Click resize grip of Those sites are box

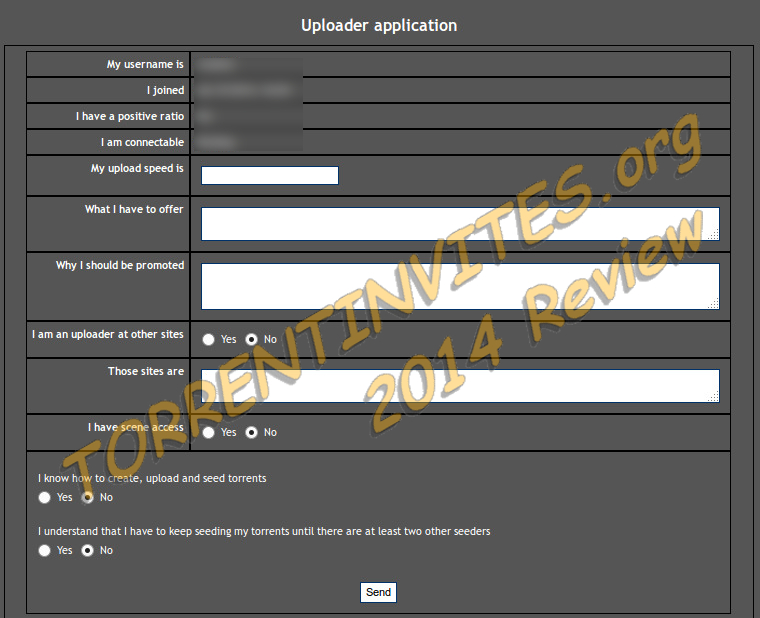coord(714,397)
